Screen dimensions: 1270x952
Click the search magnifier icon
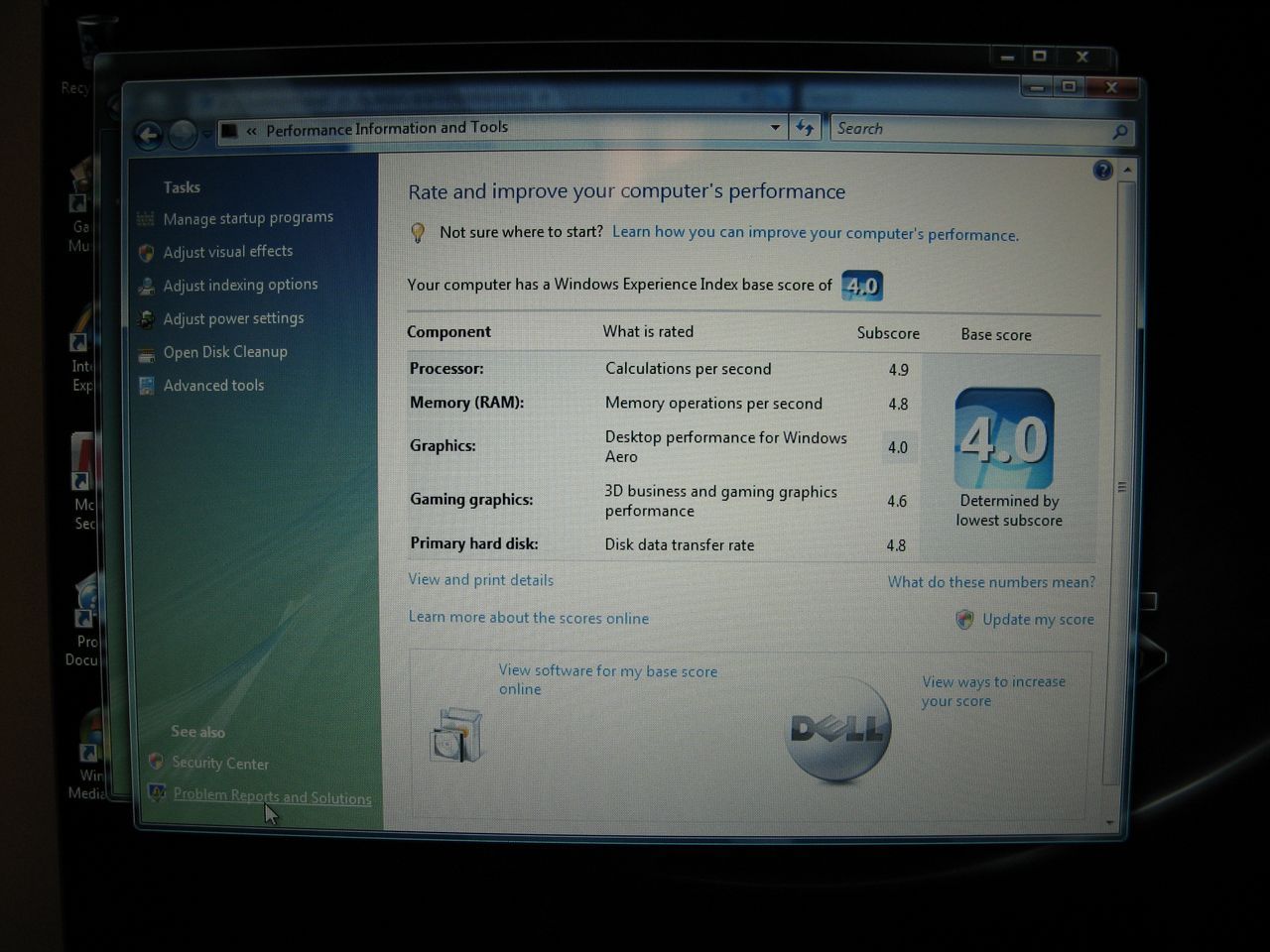pos(1120,131)
